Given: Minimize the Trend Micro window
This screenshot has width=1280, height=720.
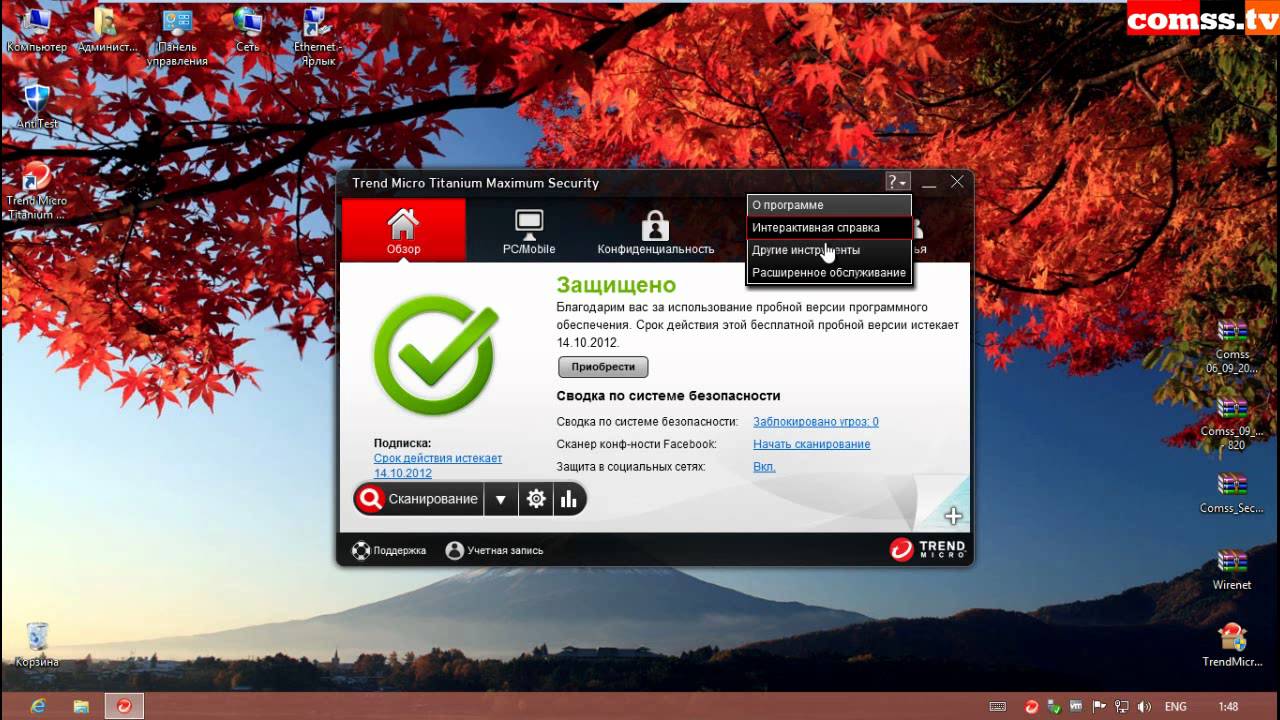Looking at the screenshot, I should pyautogui.click(x=929, y=183).
